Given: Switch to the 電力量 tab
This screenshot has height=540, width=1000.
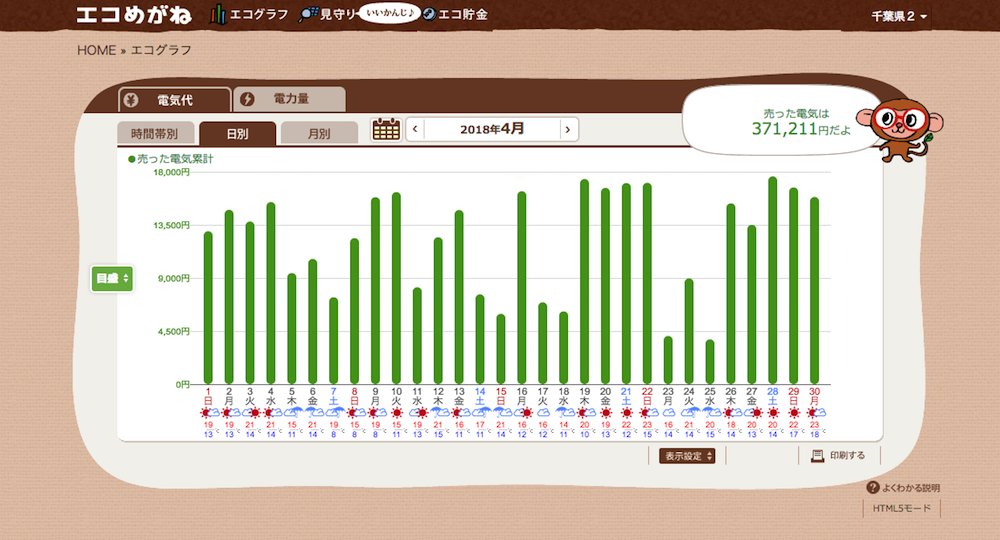Looking at the screenshot, I should point(290,99).
